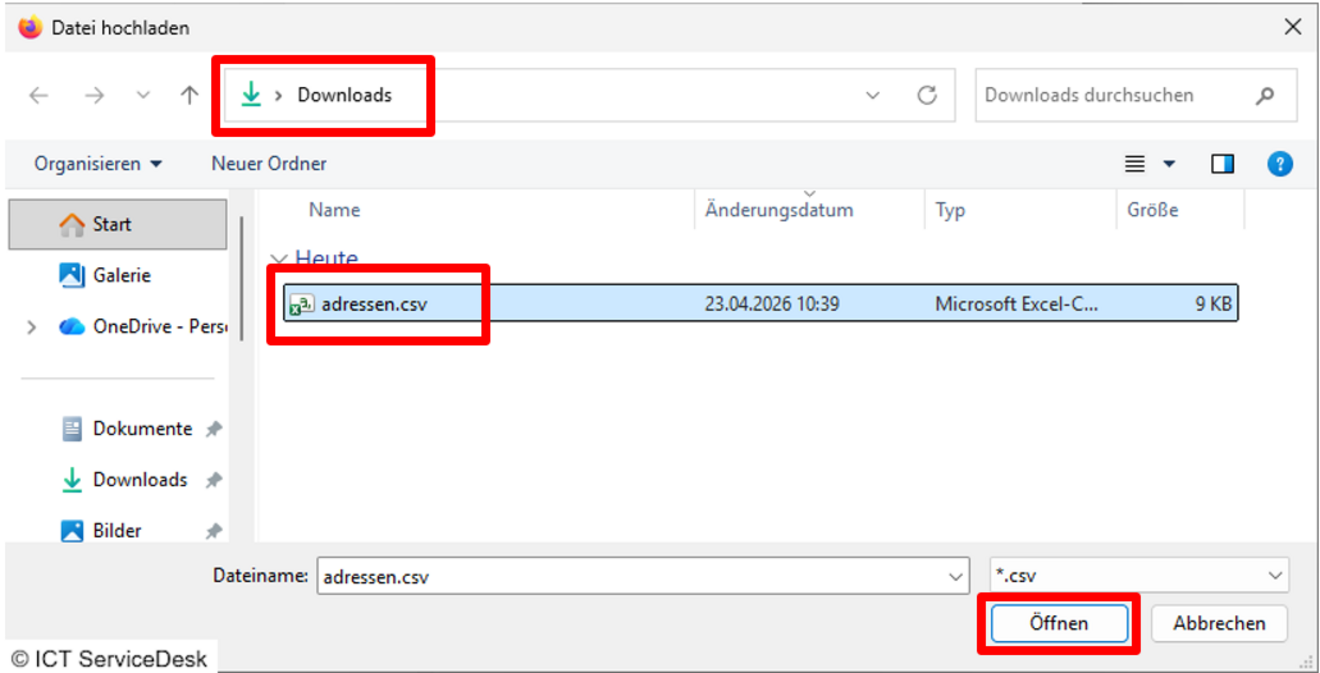Go up one folder level
This screenshot has height=673, width=1320.
189,96
